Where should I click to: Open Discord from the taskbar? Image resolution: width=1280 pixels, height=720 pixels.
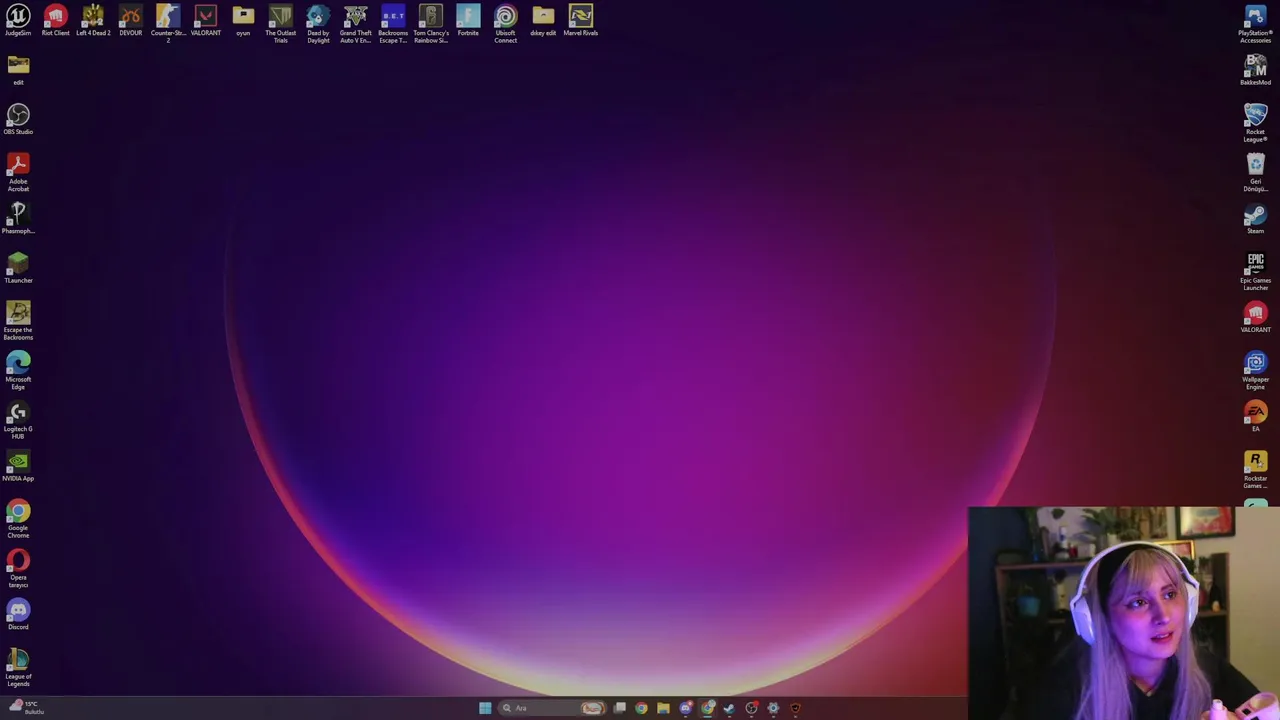685,708
